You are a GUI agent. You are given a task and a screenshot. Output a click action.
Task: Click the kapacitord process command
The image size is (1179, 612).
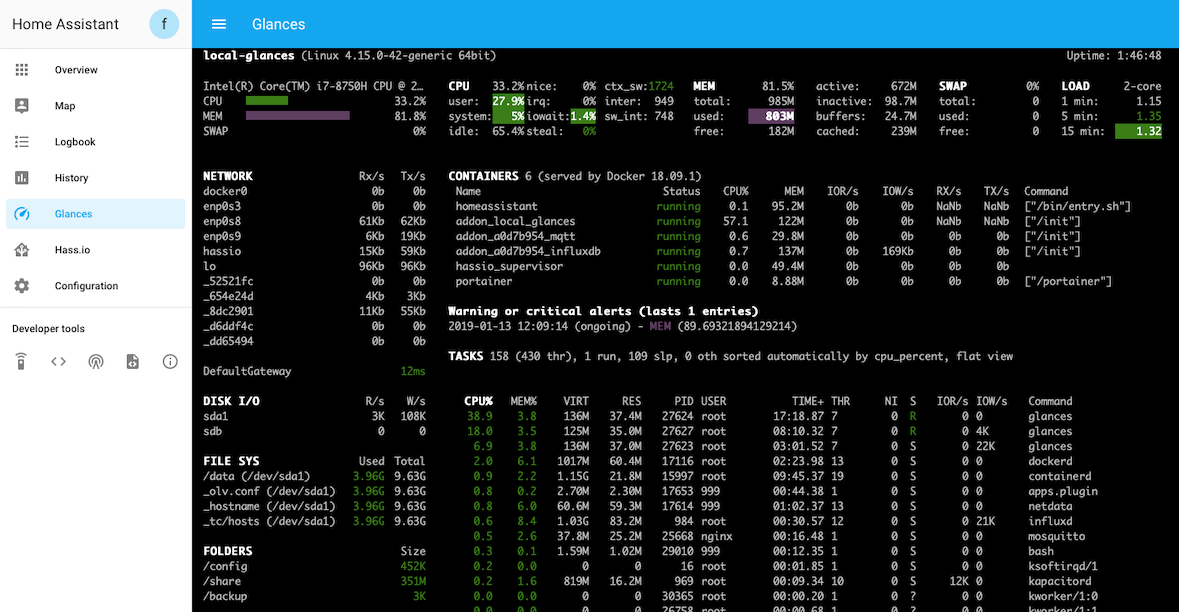[1059, 581]
